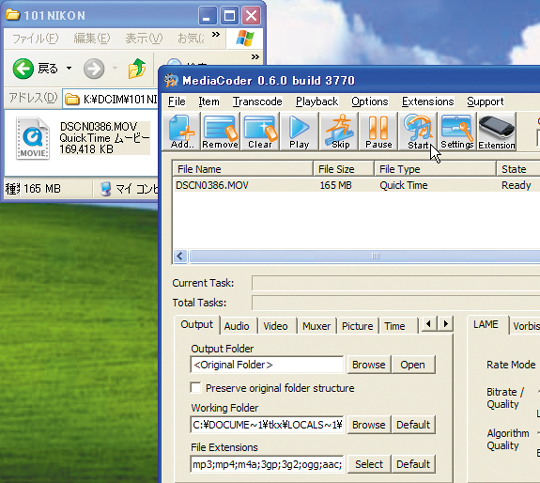Click the MediaCoder title bar app icon
Viewport: 540px width, 483px height.
[x=171, y=80]
